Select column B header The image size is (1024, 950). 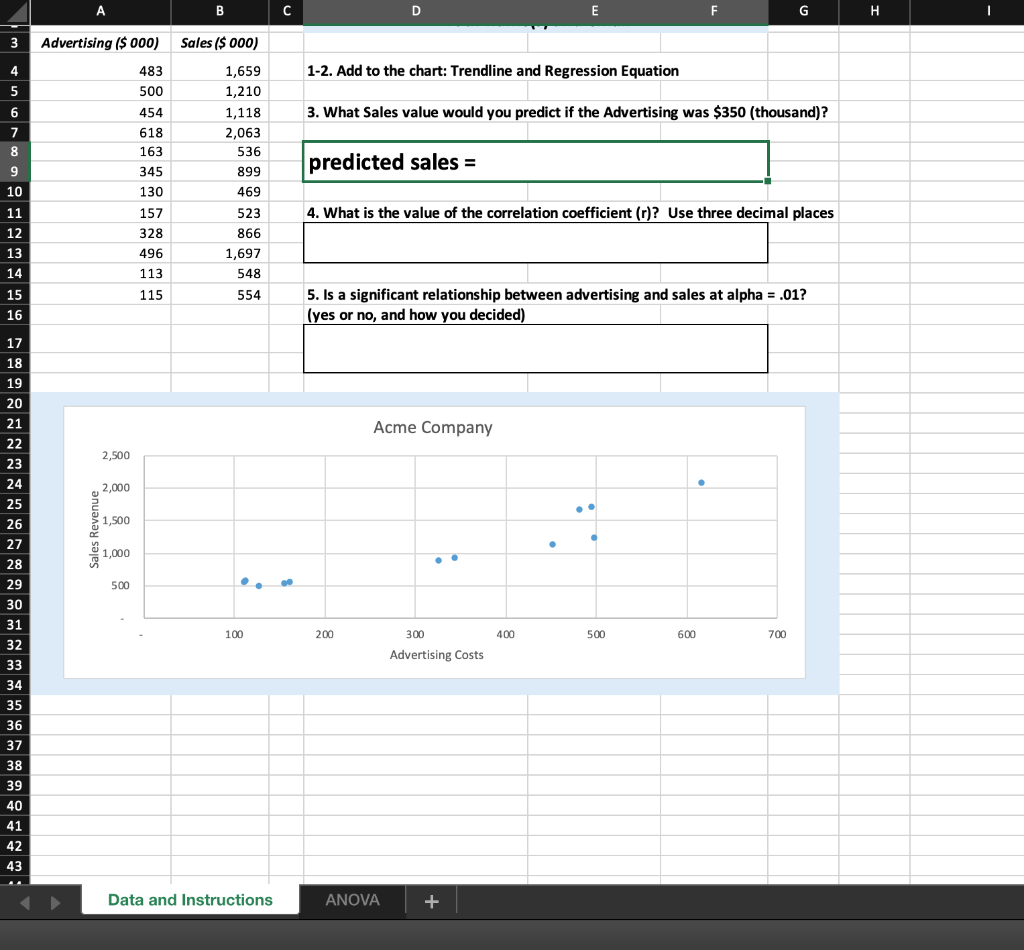tap(220, 11)
